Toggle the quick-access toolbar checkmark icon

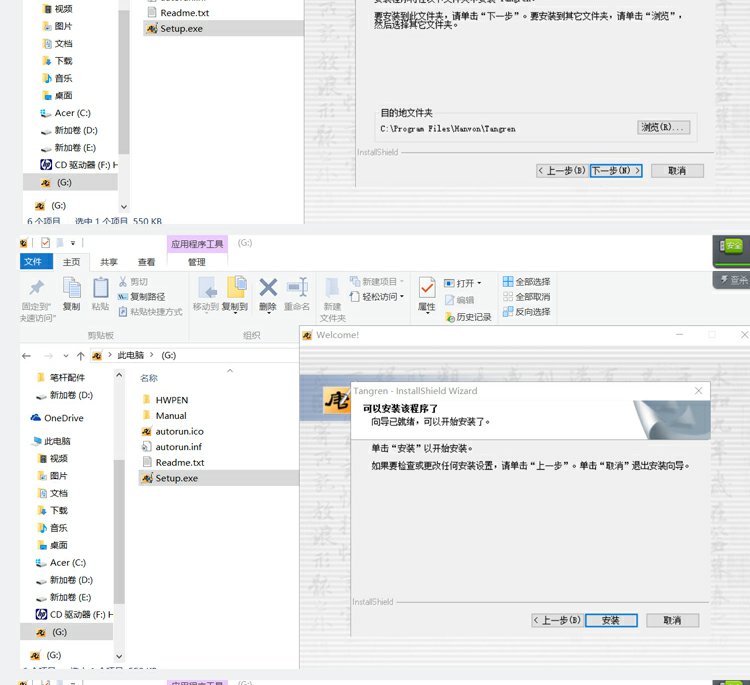pos(45,243)
